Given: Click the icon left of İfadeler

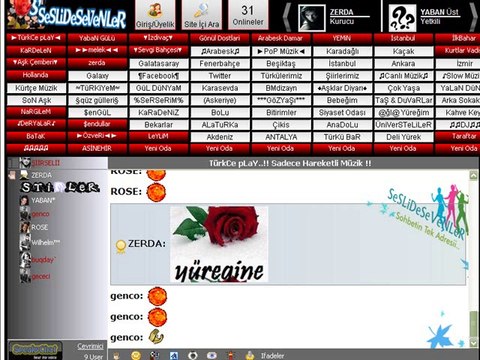Looking at the screenshot, I should (x=250, y=356).
